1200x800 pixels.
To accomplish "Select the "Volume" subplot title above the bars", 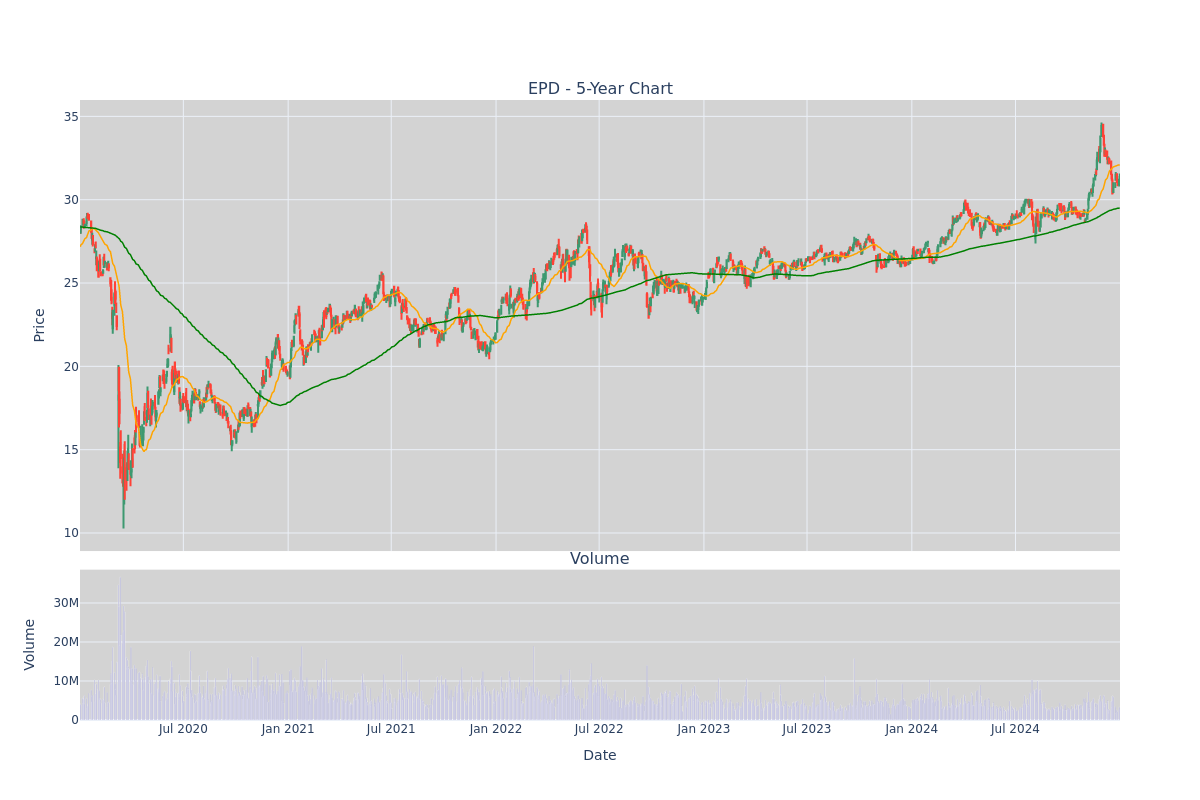I will coord(600,559).
